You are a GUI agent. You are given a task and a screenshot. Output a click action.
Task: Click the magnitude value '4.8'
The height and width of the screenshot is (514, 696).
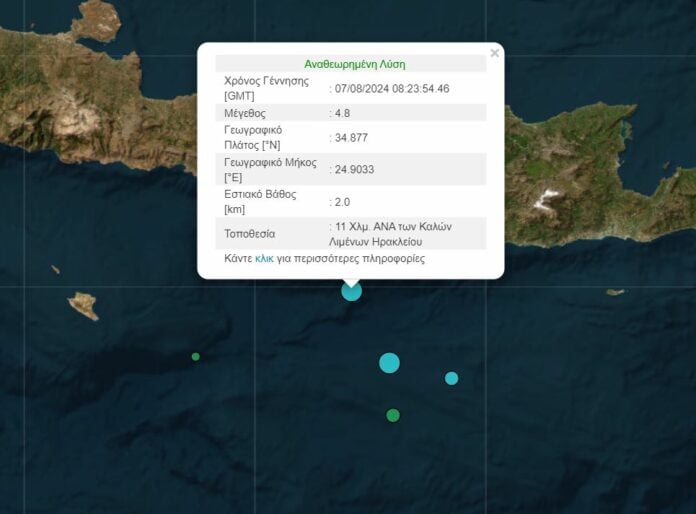pos(342,113)
